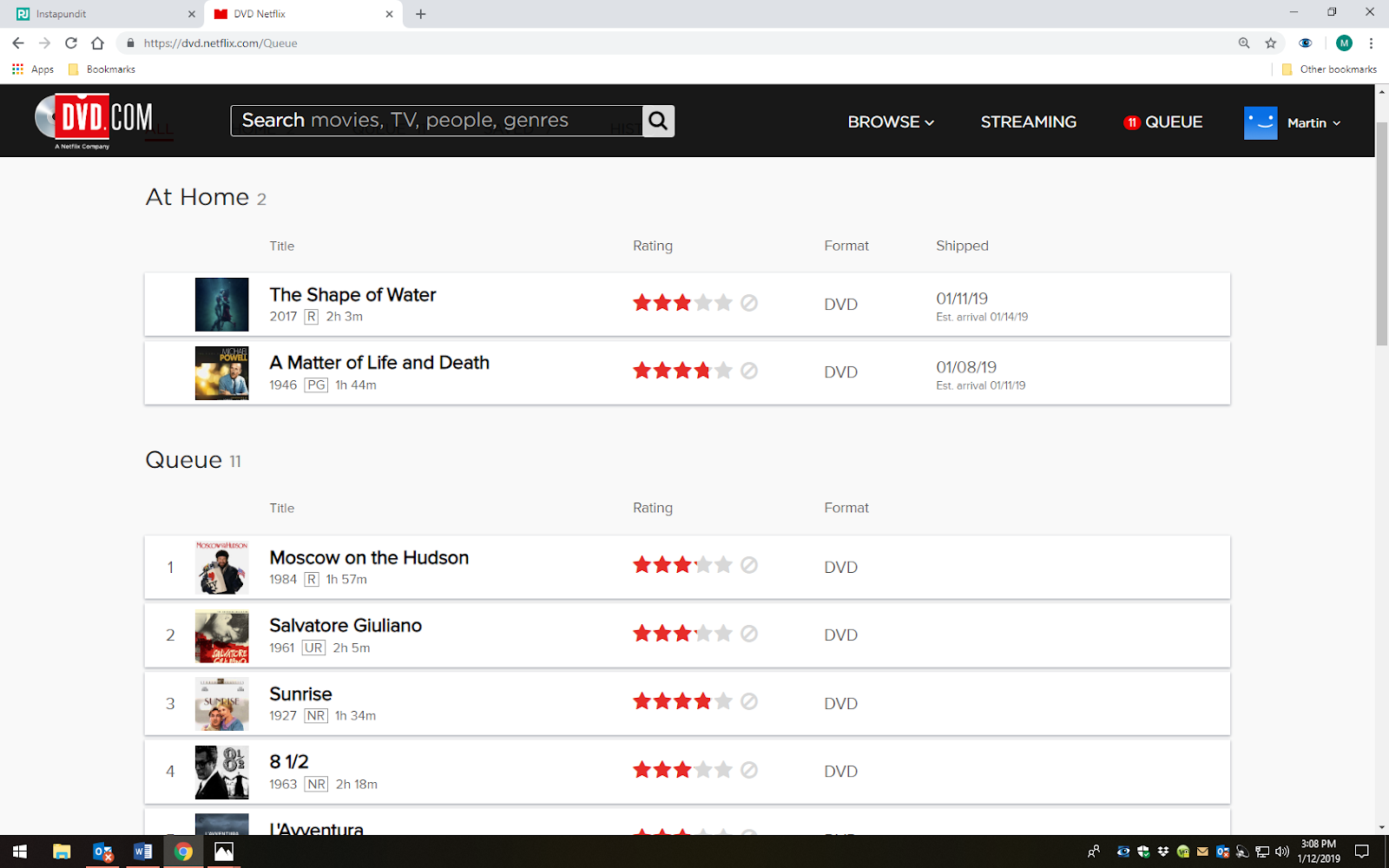Give Sunrise a five-star rating
This screenshot has width=1389, height=868.
[723, 701]
